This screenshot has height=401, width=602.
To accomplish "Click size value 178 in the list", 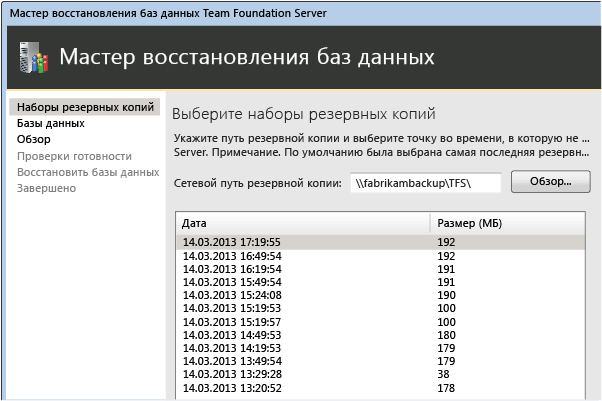I will click(446, 388).
